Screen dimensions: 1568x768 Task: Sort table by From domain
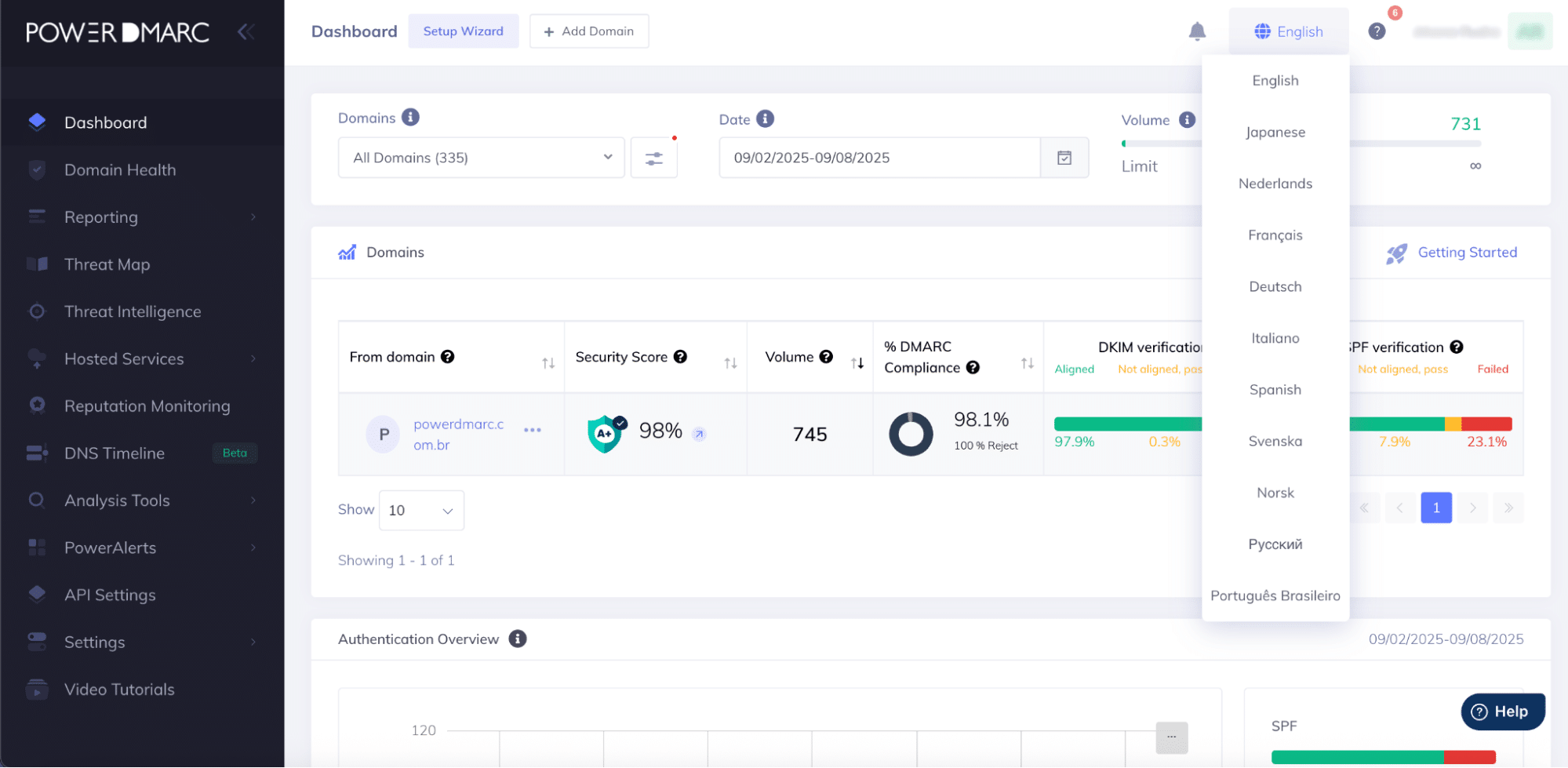(x=548, y=363)
